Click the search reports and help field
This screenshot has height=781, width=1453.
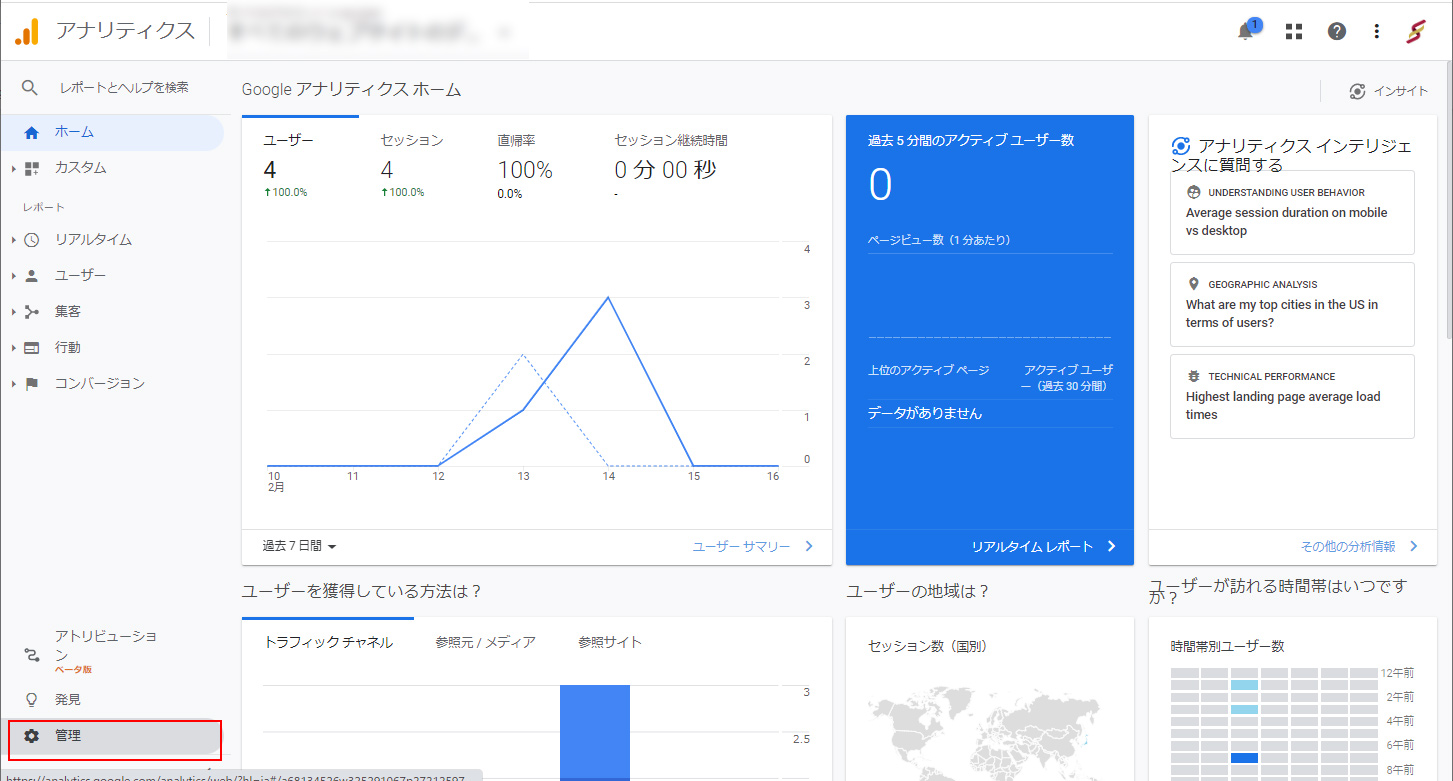[x=124, y=88]
